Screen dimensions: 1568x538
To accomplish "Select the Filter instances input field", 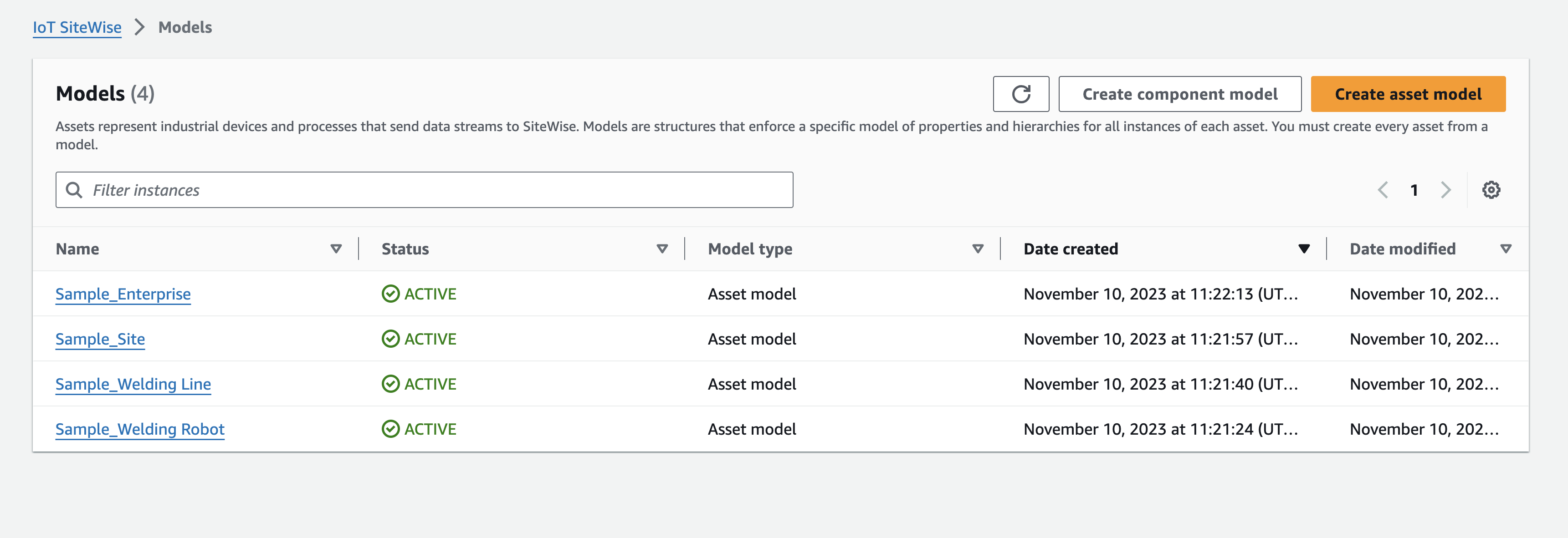I will point(425,189).
